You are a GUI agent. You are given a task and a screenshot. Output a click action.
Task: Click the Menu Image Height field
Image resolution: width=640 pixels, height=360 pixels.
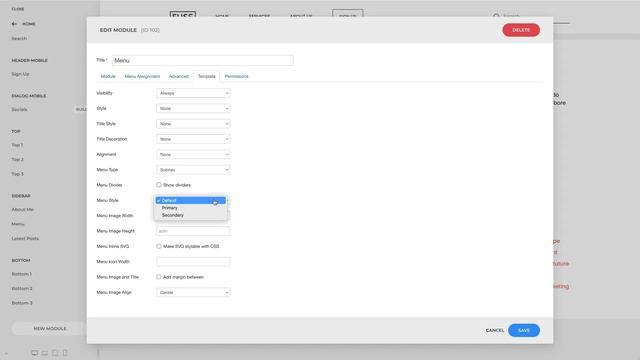[x=193, y=231]
